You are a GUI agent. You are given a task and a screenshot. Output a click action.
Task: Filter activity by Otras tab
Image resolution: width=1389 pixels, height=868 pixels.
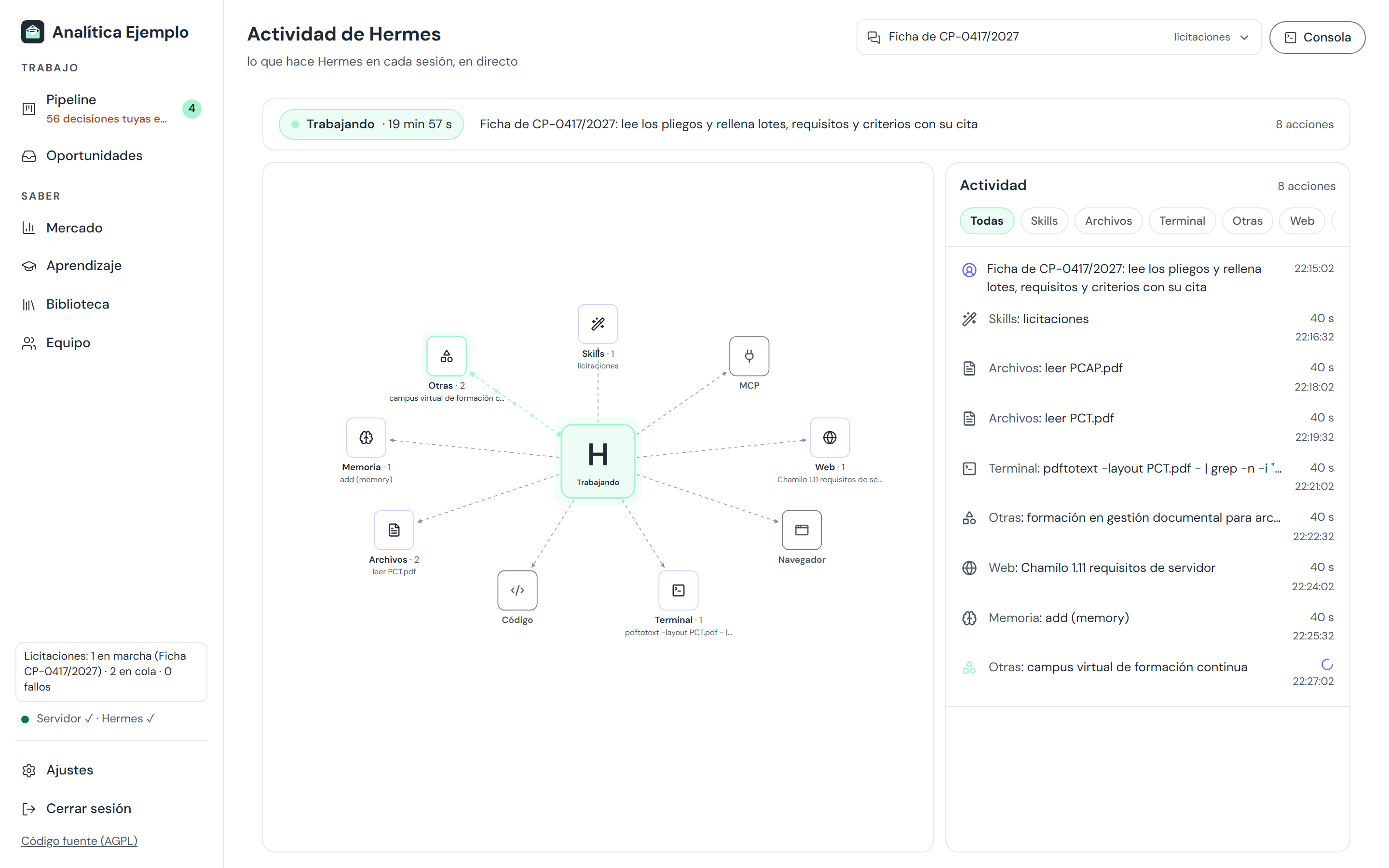pos(1247,221)
